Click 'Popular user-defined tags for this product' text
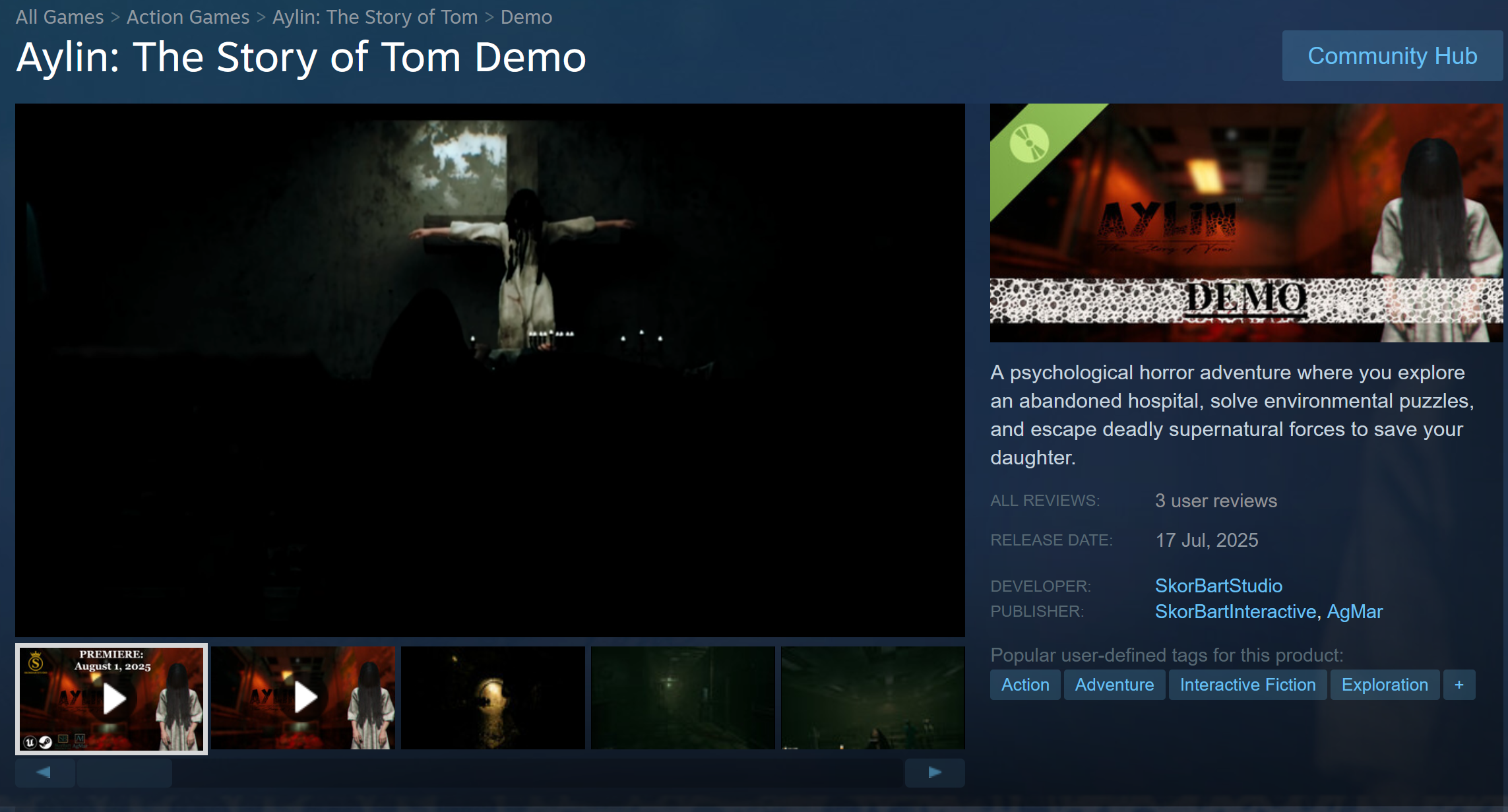This screenshot has width=1508, height=812. pos(1167,655)
